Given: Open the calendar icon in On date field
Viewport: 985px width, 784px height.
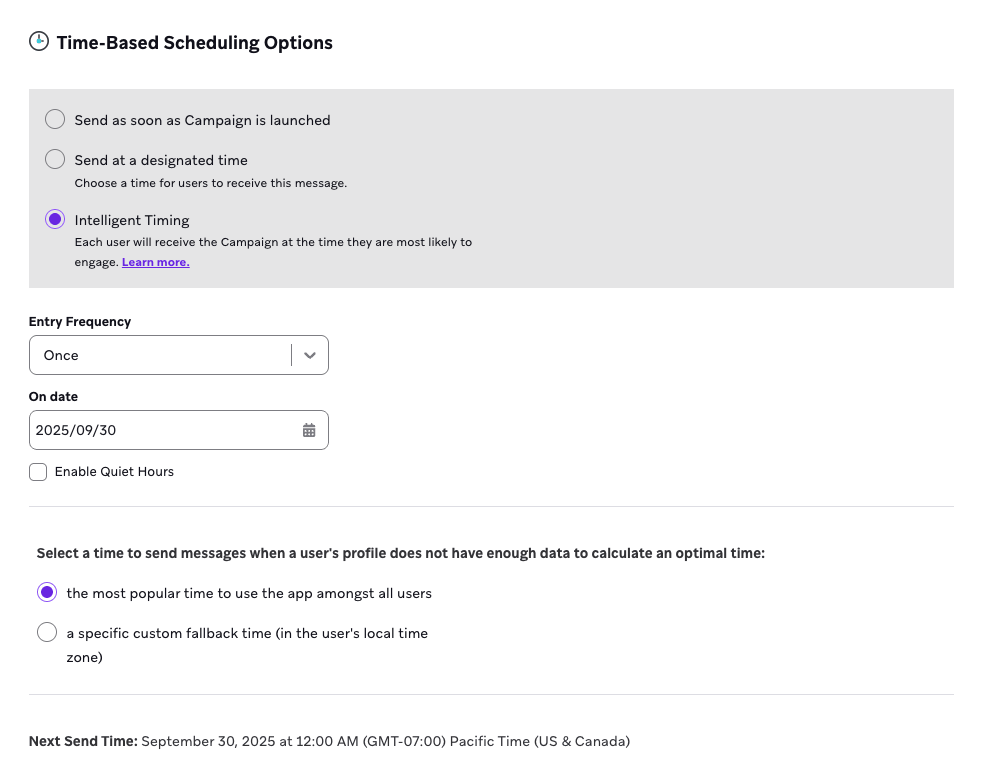Looking at the screenshot, I should click(x=309, y=430).
